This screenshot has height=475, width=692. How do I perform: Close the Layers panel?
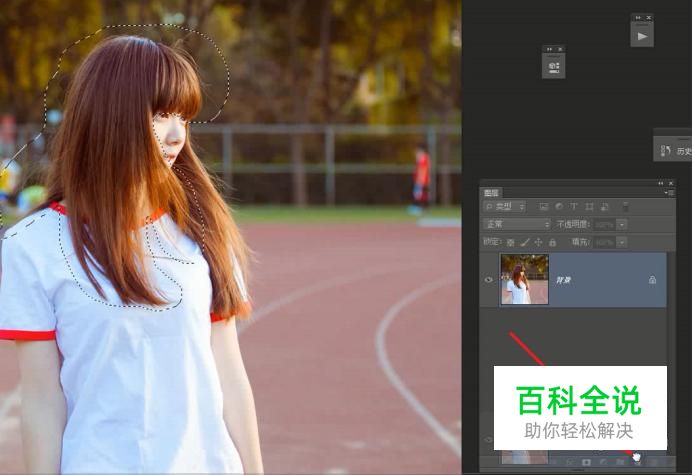click(671, 183)
